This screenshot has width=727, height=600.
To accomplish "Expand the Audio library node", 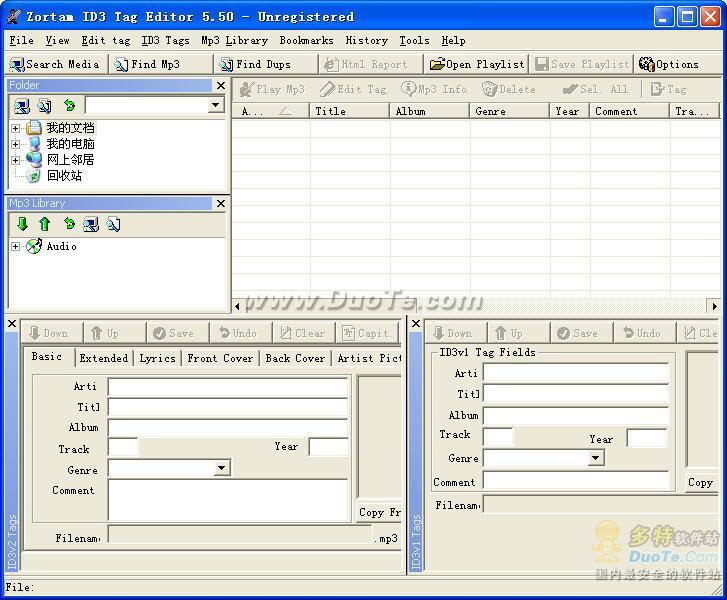I will (x=15, y=246).
